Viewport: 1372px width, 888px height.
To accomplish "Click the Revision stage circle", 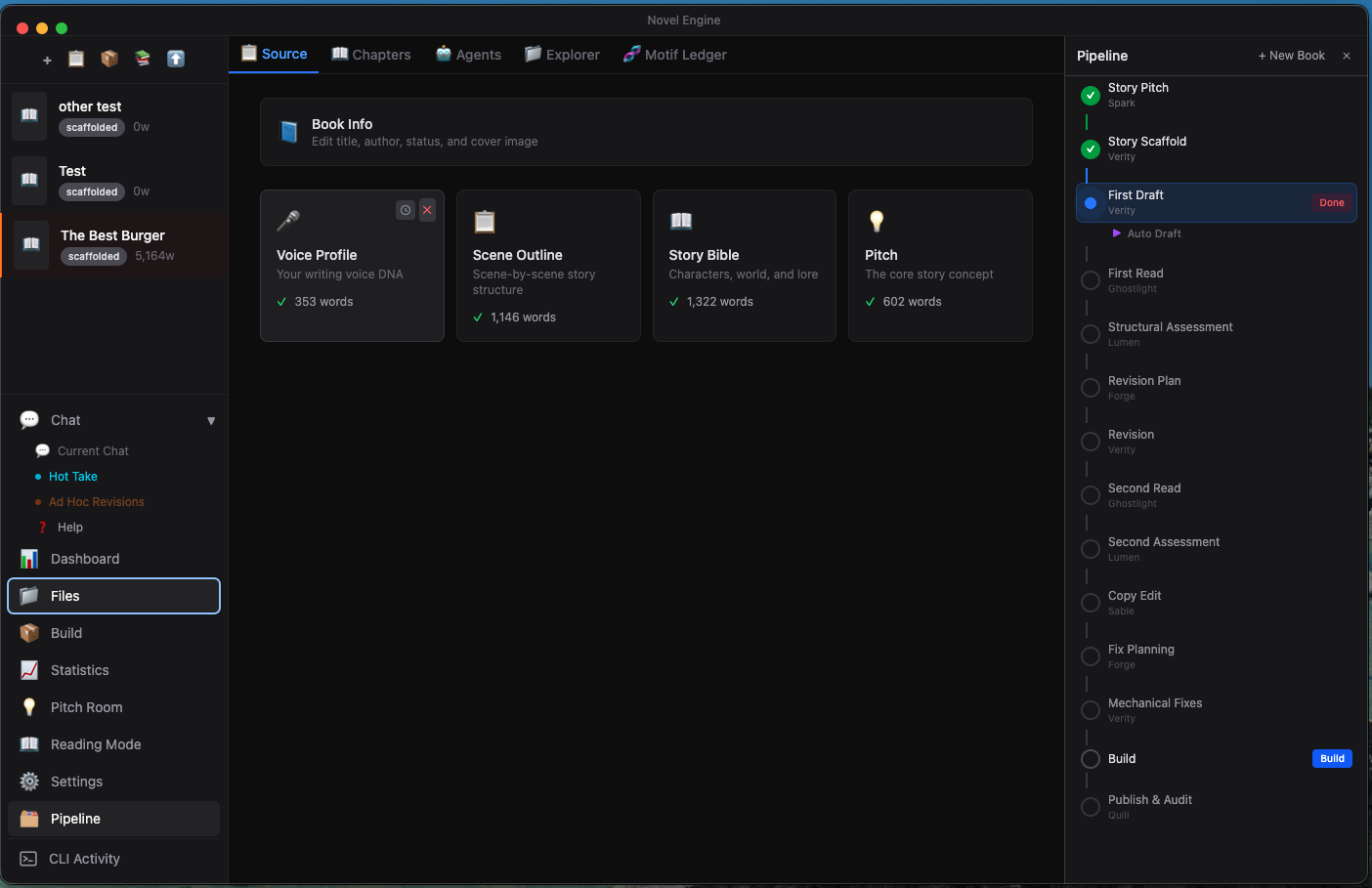I will point(1091,442).
